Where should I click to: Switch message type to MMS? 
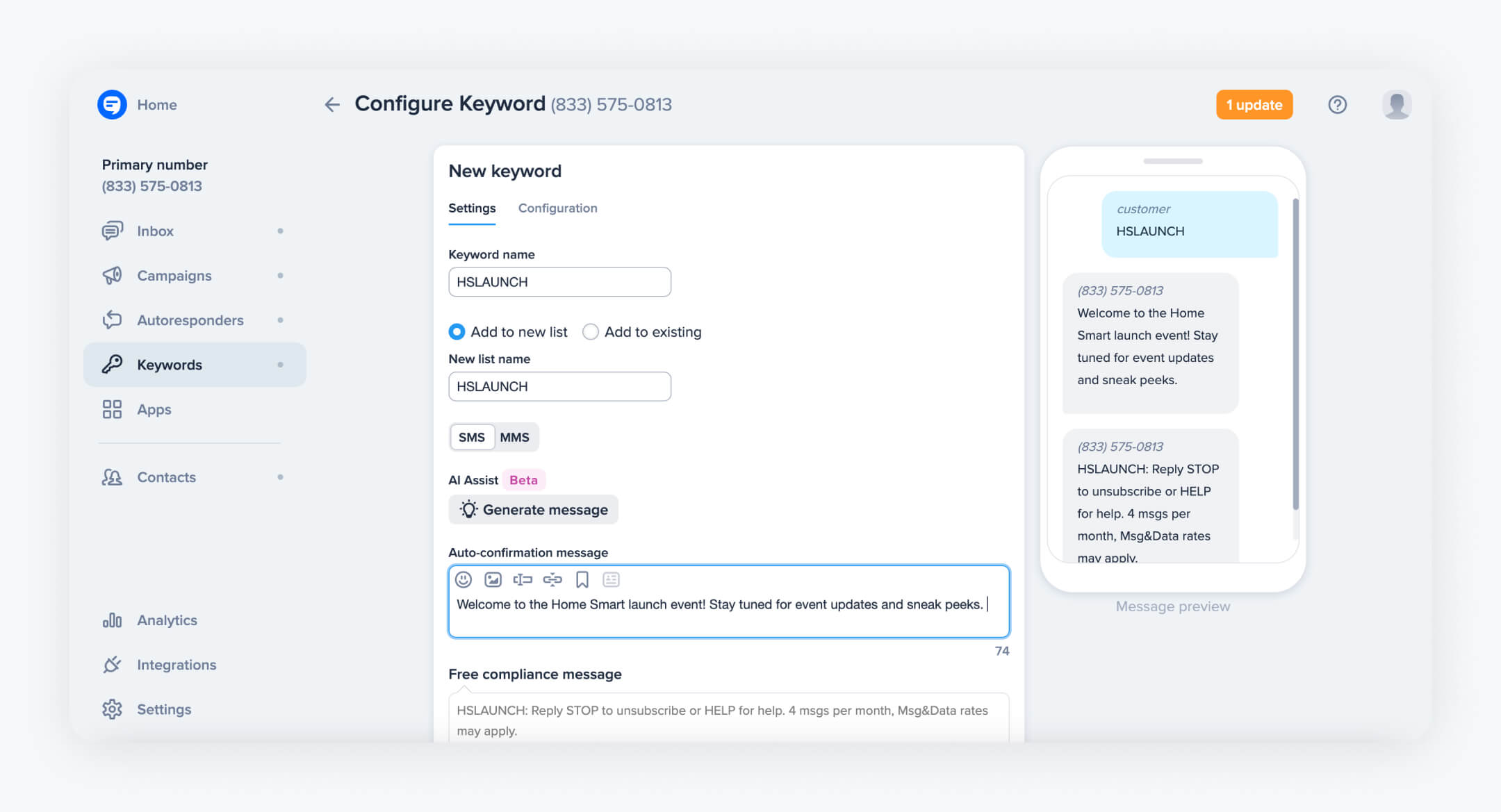coord(514,437)
